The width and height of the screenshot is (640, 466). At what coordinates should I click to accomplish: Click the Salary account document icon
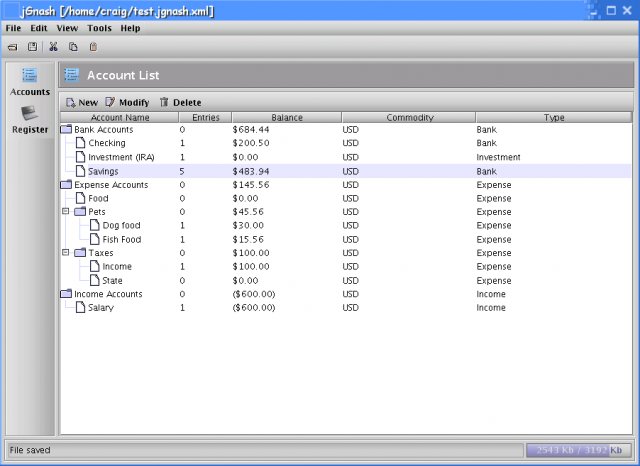coord(81,307)
